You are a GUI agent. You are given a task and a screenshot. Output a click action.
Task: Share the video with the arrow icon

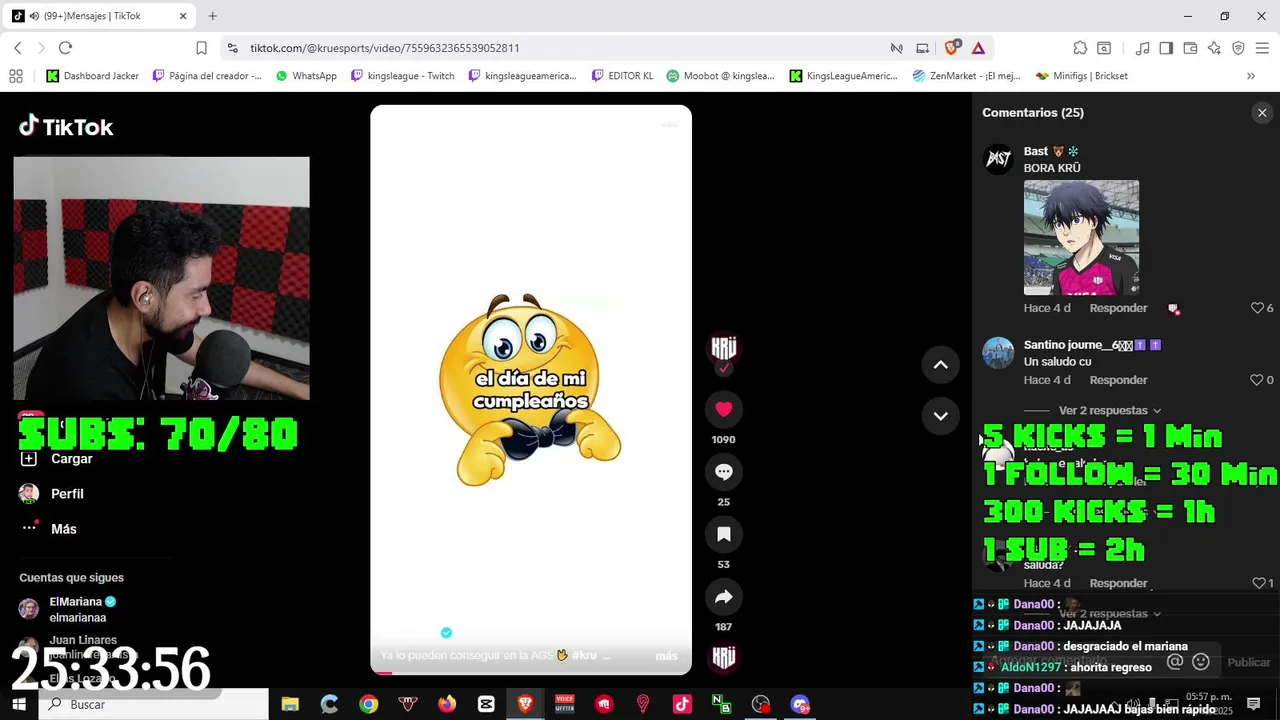coord(724,597)
